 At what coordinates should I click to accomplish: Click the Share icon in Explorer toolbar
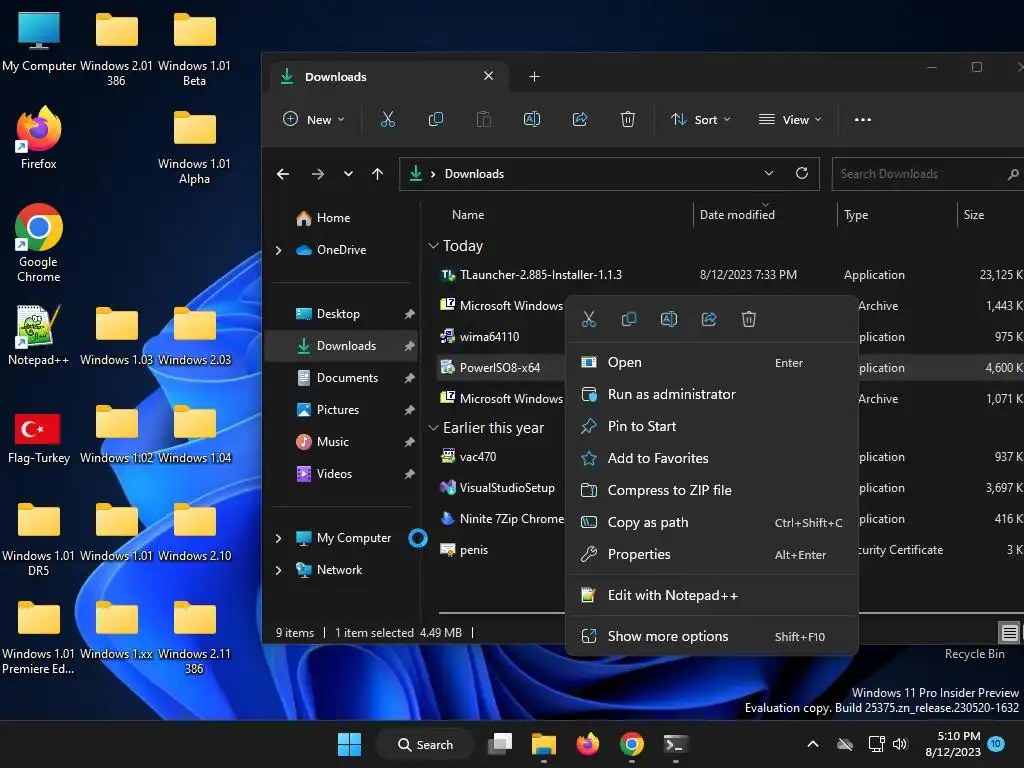580,120
